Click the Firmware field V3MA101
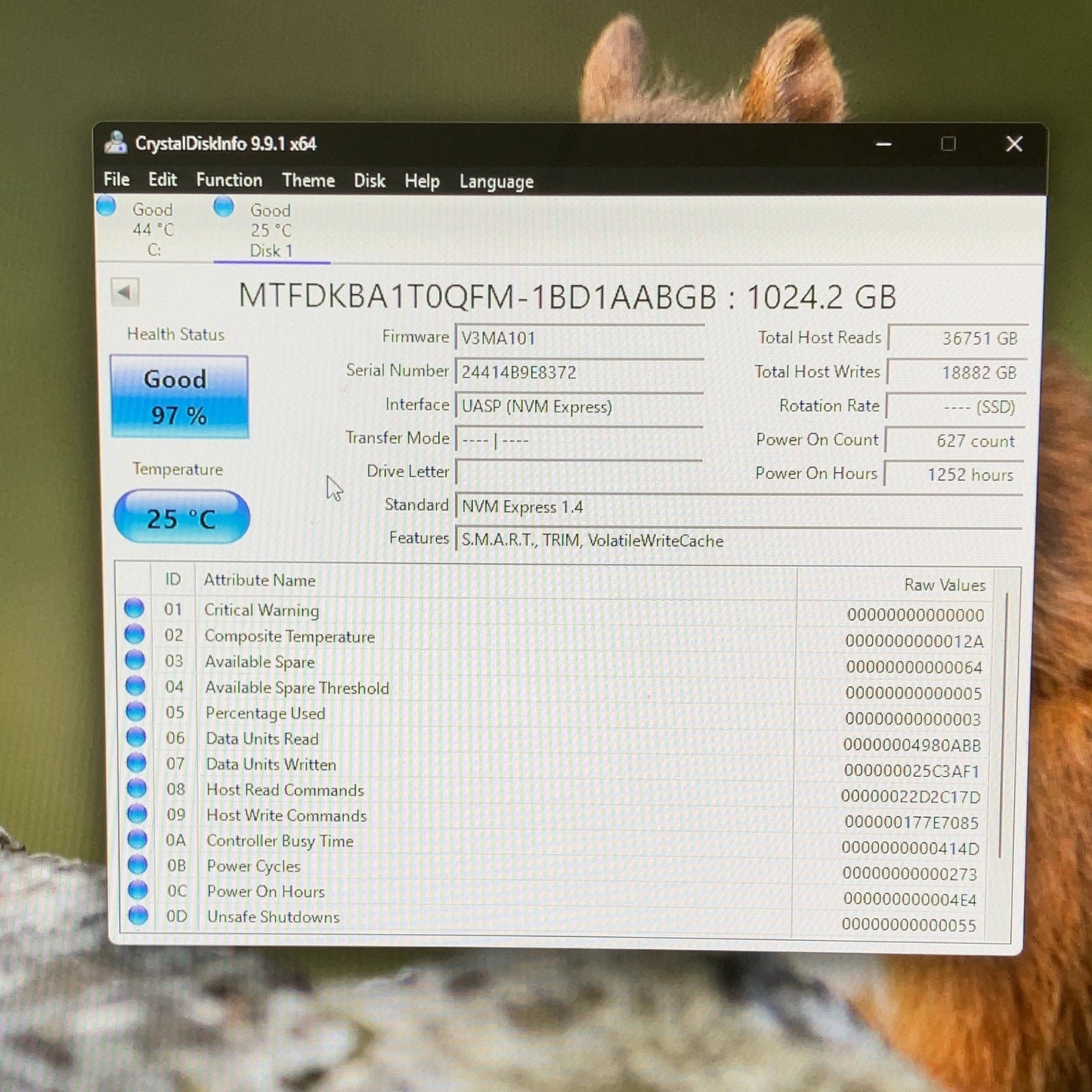The image size is (1092, 1092). click(x=580, y=338)
